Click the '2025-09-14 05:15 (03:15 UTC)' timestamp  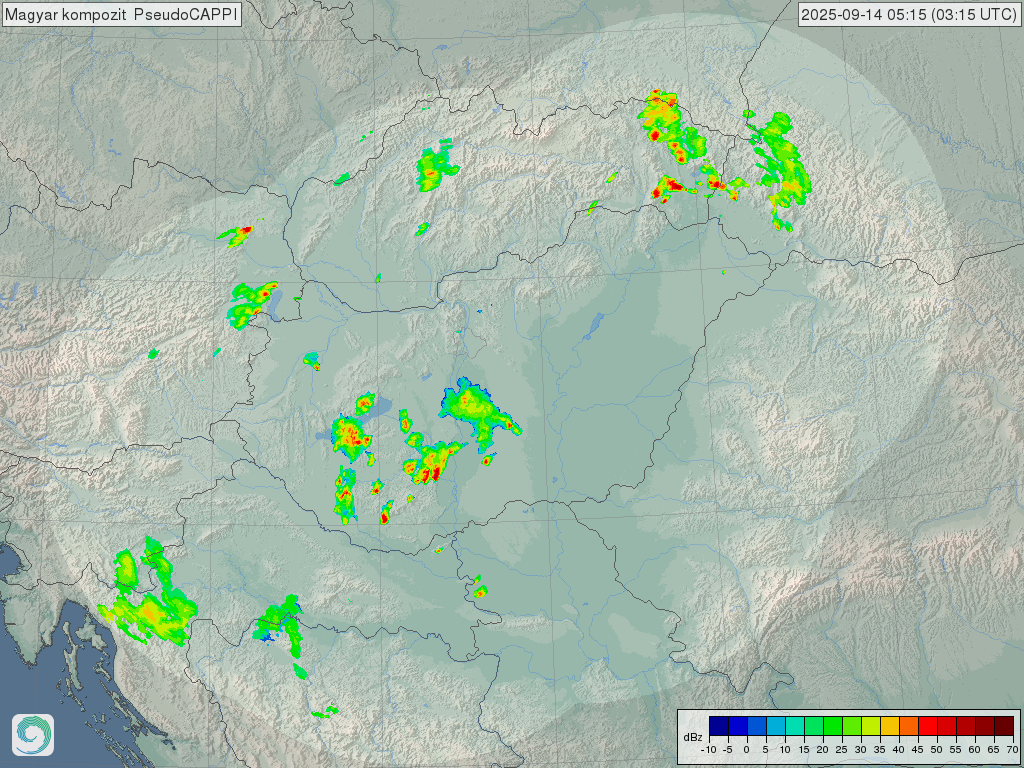pos(909,14)
